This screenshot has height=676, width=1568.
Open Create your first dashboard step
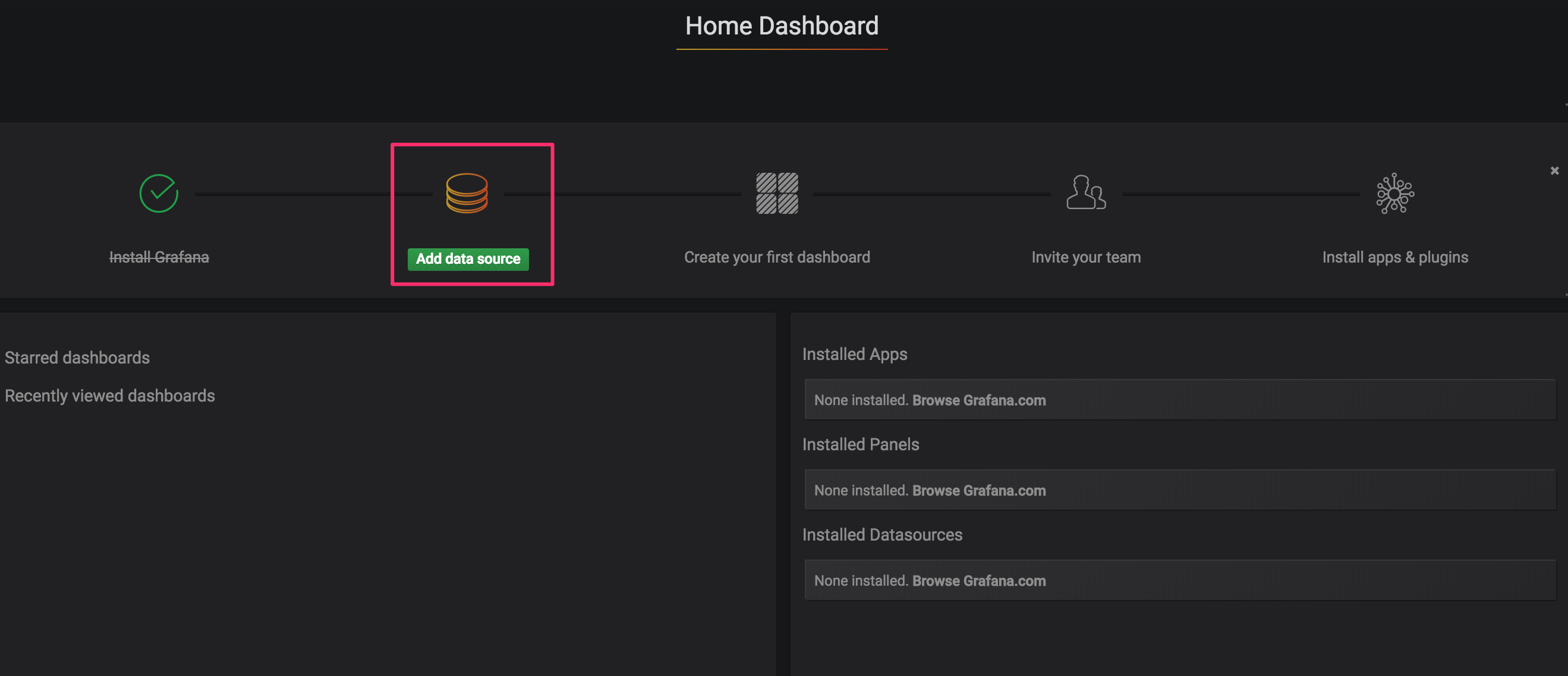tap(777, 257)
